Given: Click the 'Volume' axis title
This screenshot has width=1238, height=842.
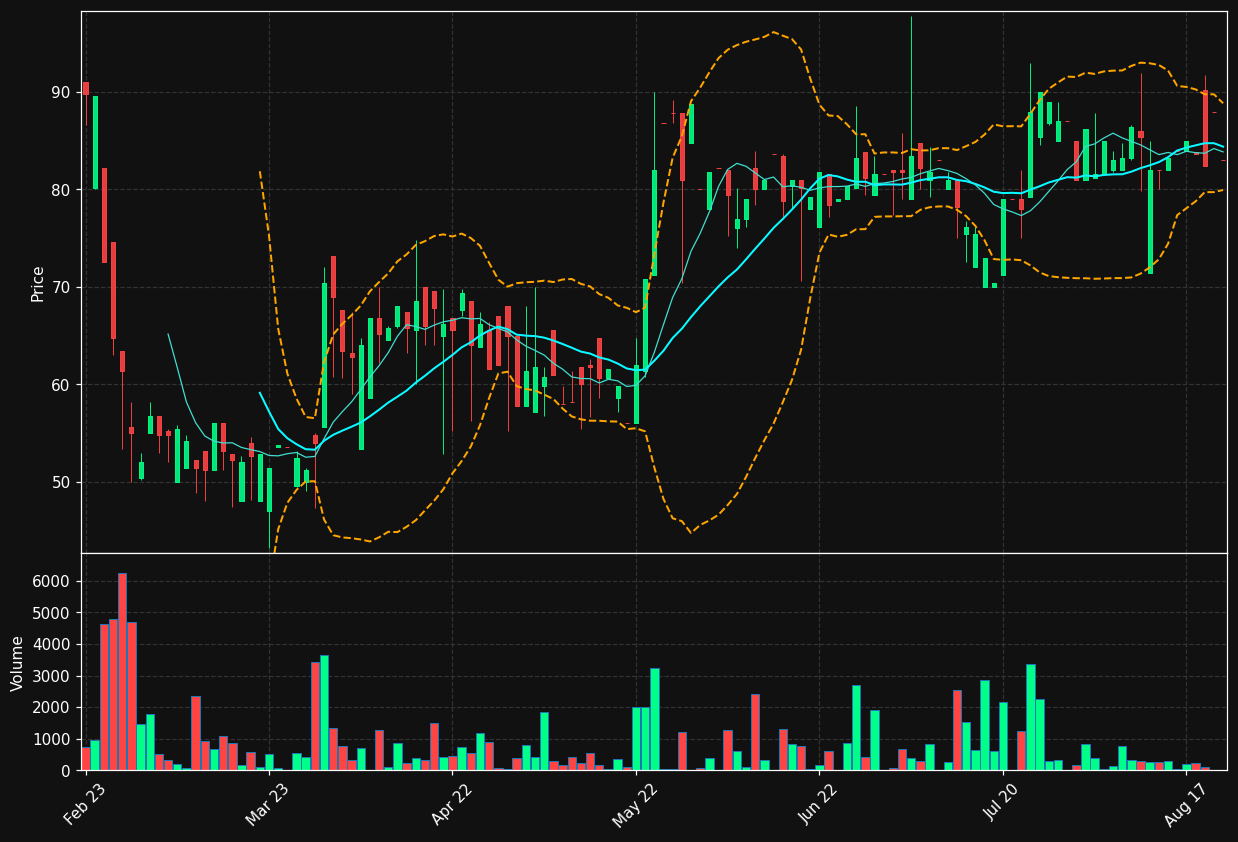Looking at the screenshot, I should click(18, 663).
